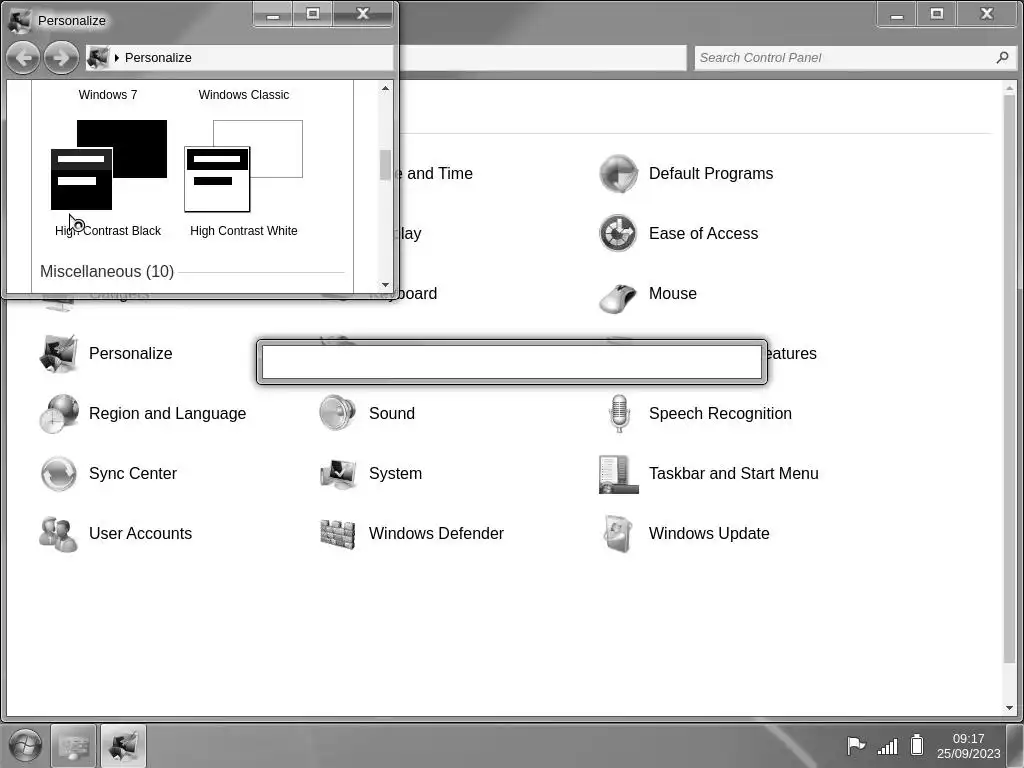
Task: Open the User Accounts link
Action: tap(140, 534)
